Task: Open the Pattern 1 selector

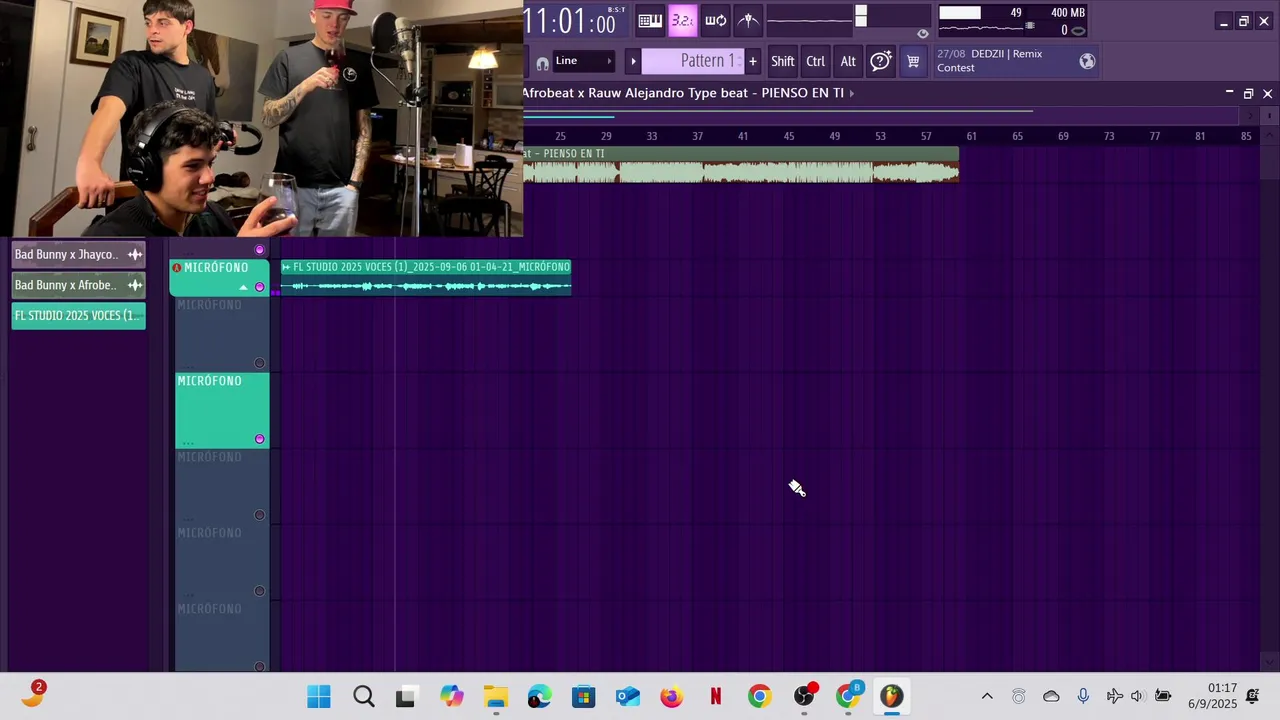Action: click(692, 61)
